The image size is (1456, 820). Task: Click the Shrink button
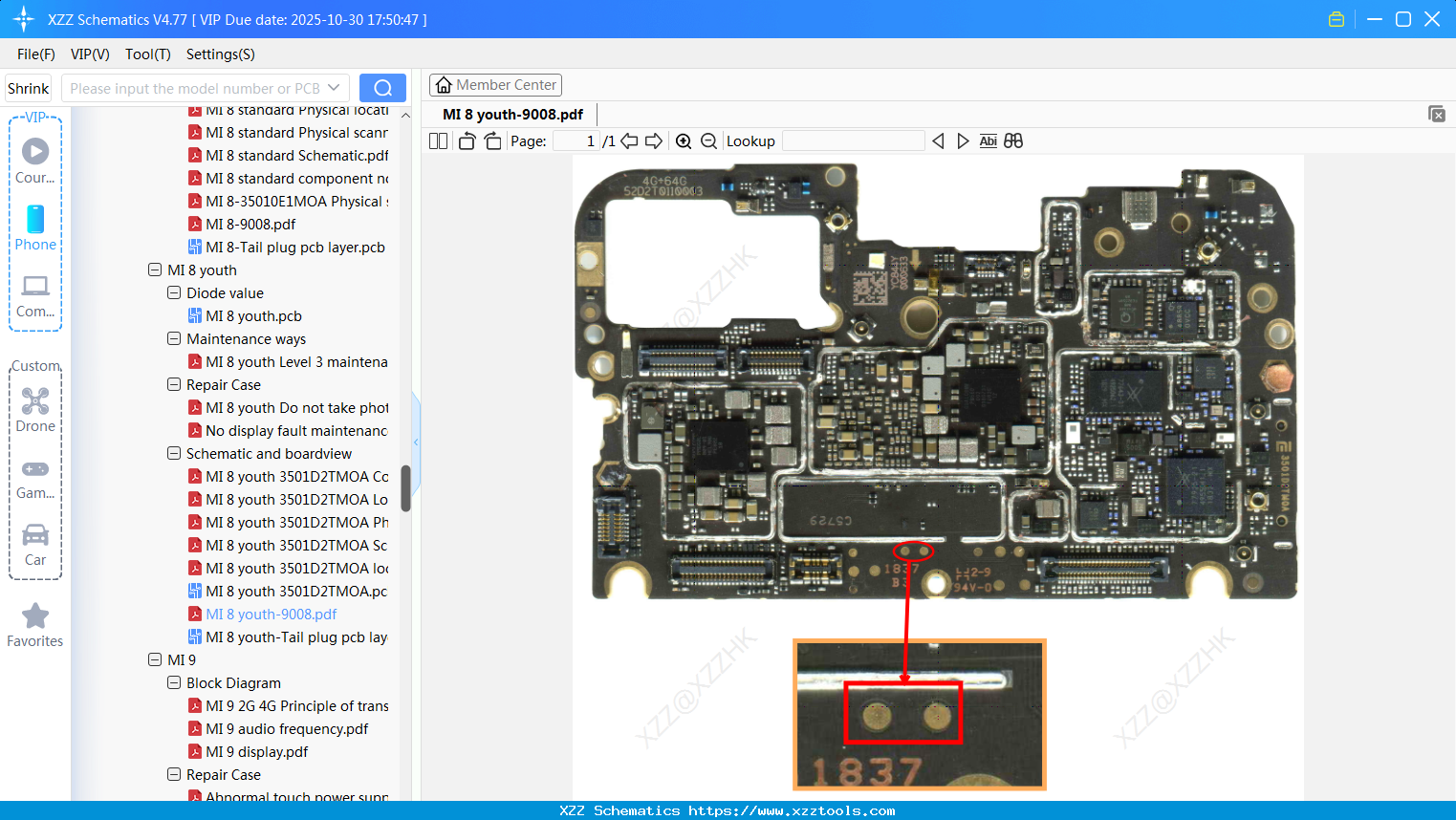pos(29,89)
